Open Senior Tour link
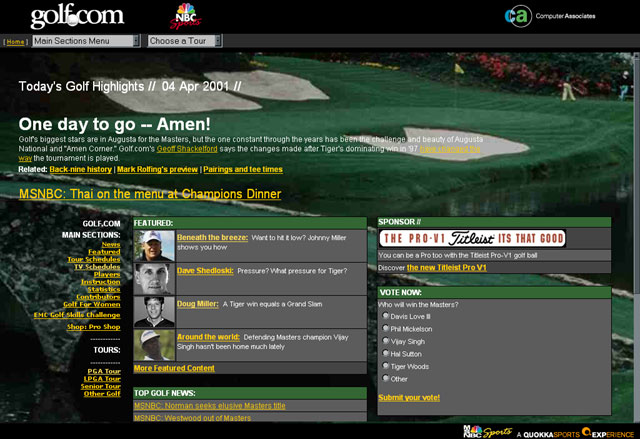 (100, 386)
